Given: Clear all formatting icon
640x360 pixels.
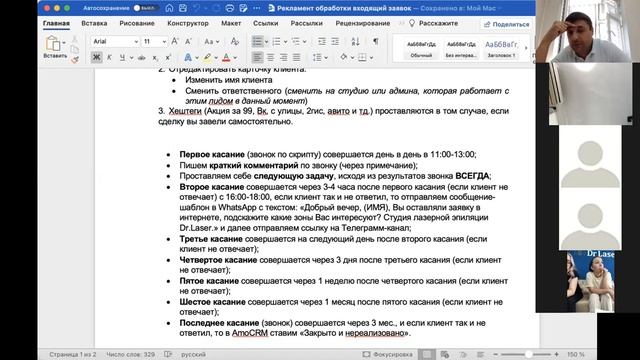Looking at the screenshot, I should [x=234, y=41].
